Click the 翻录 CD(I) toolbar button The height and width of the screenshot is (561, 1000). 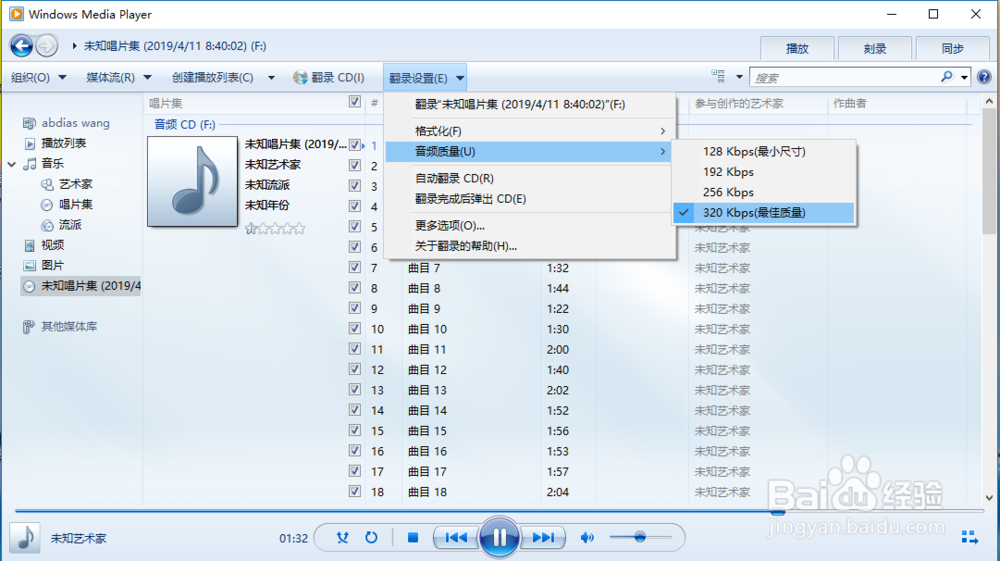pos(328,77)
